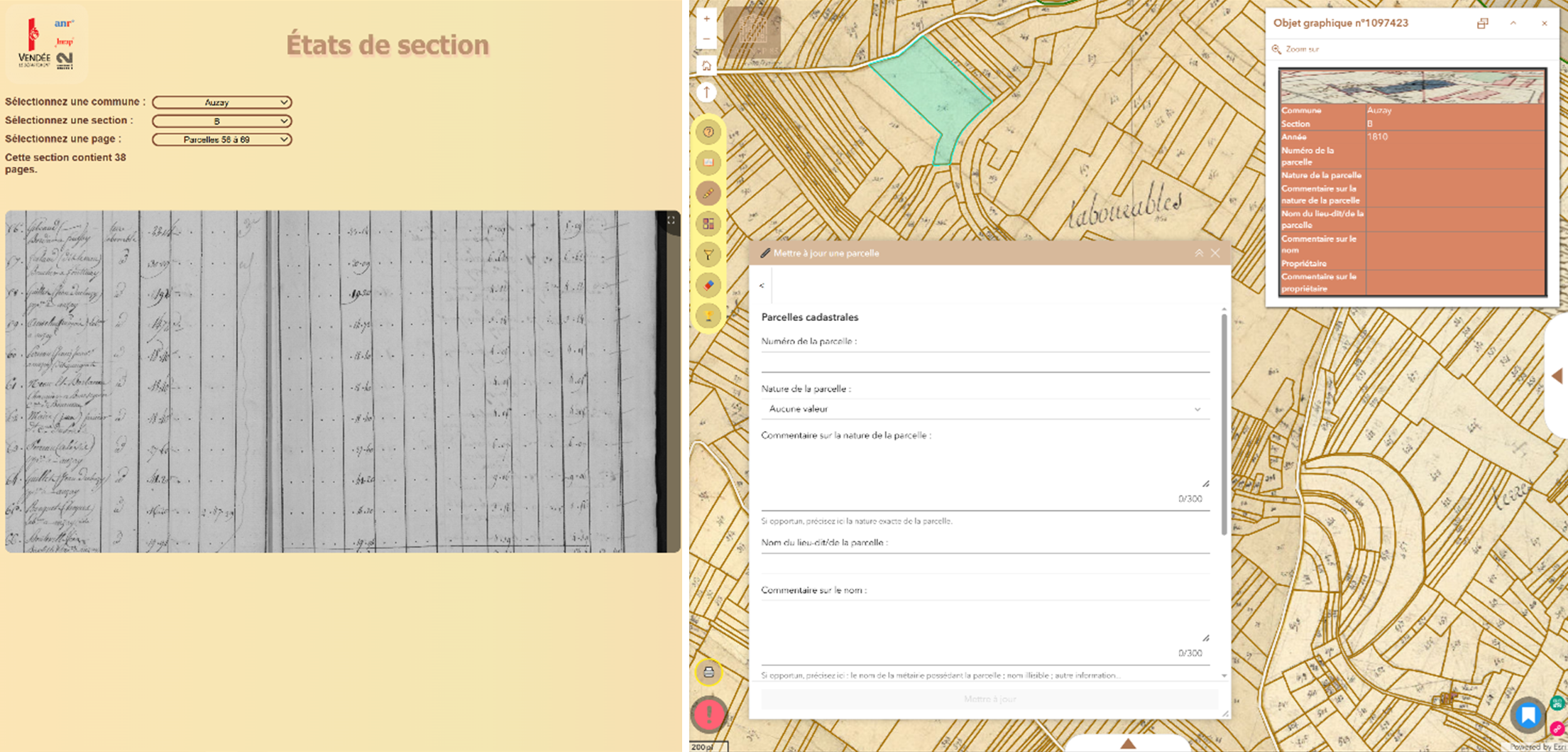
Task: Open the filter funnel tool
Action: tap(708, 254)
